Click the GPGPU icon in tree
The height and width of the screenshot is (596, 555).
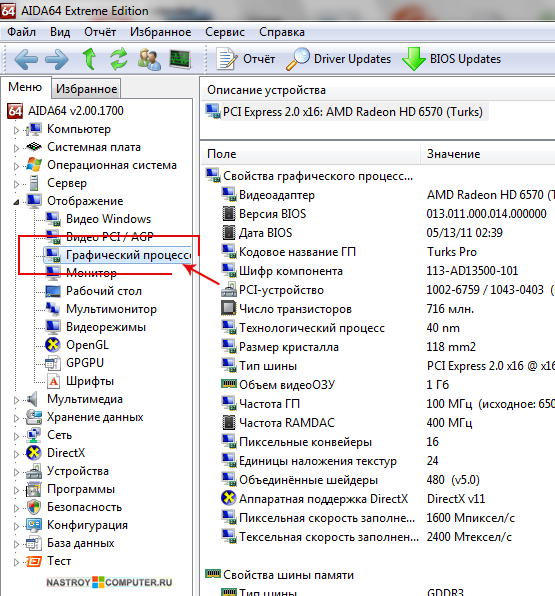[52, 363]
